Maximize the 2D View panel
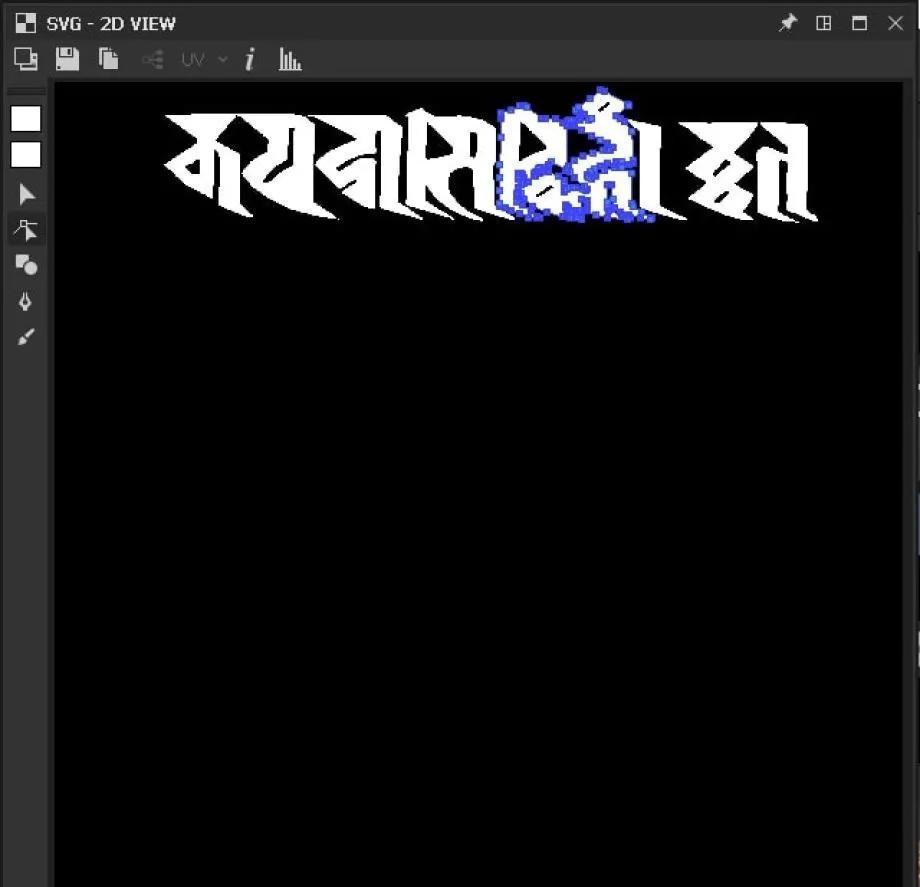This screenshot has width=920, height=887. (859, 23)
